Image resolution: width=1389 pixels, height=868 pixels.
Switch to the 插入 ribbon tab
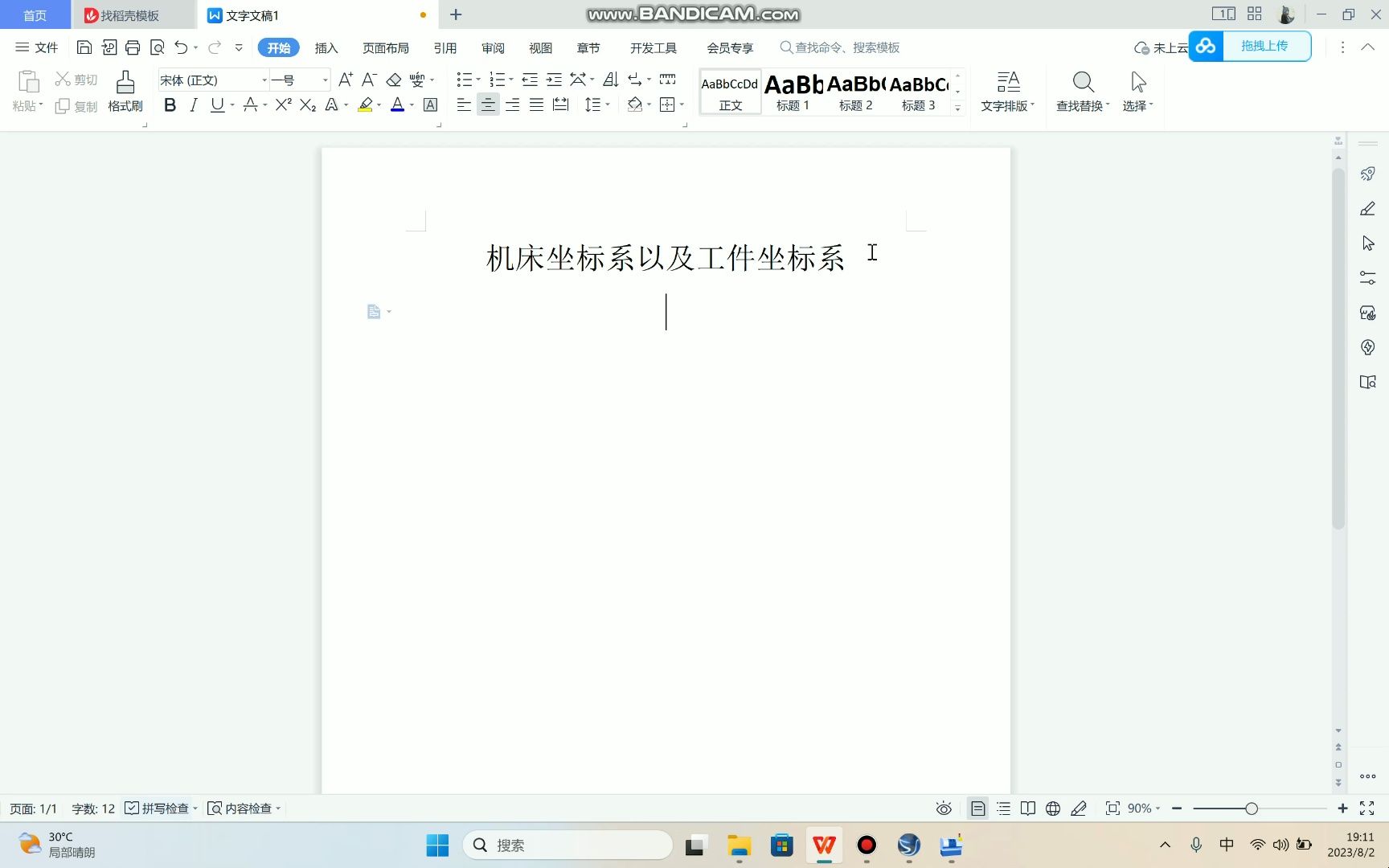(x=326, y=47)
